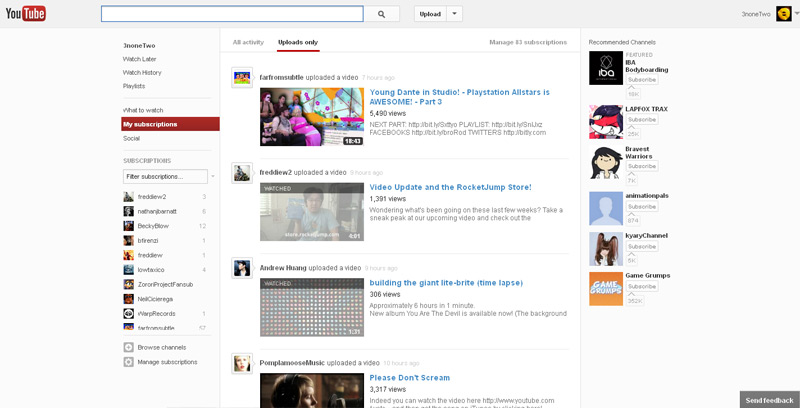Subscribe to Bravest Warriors
This screenshot has width=800, height=408.
(642, 167)
